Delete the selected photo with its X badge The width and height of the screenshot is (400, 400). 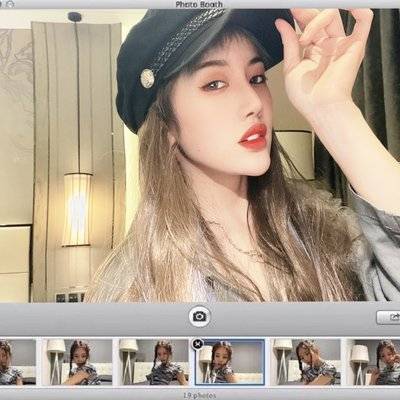pyautogui.click(x=198, y=344)
